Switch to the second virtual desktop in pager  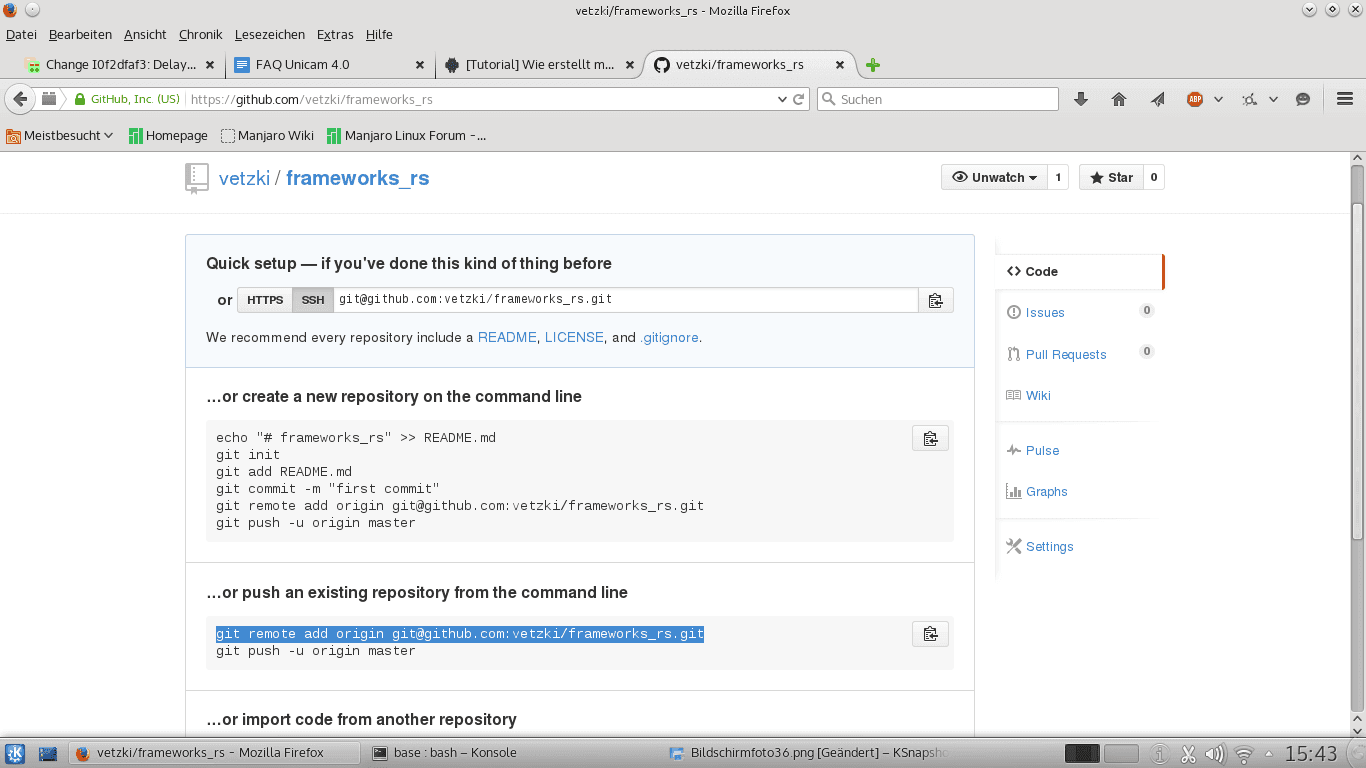(x=1121, y=754)
